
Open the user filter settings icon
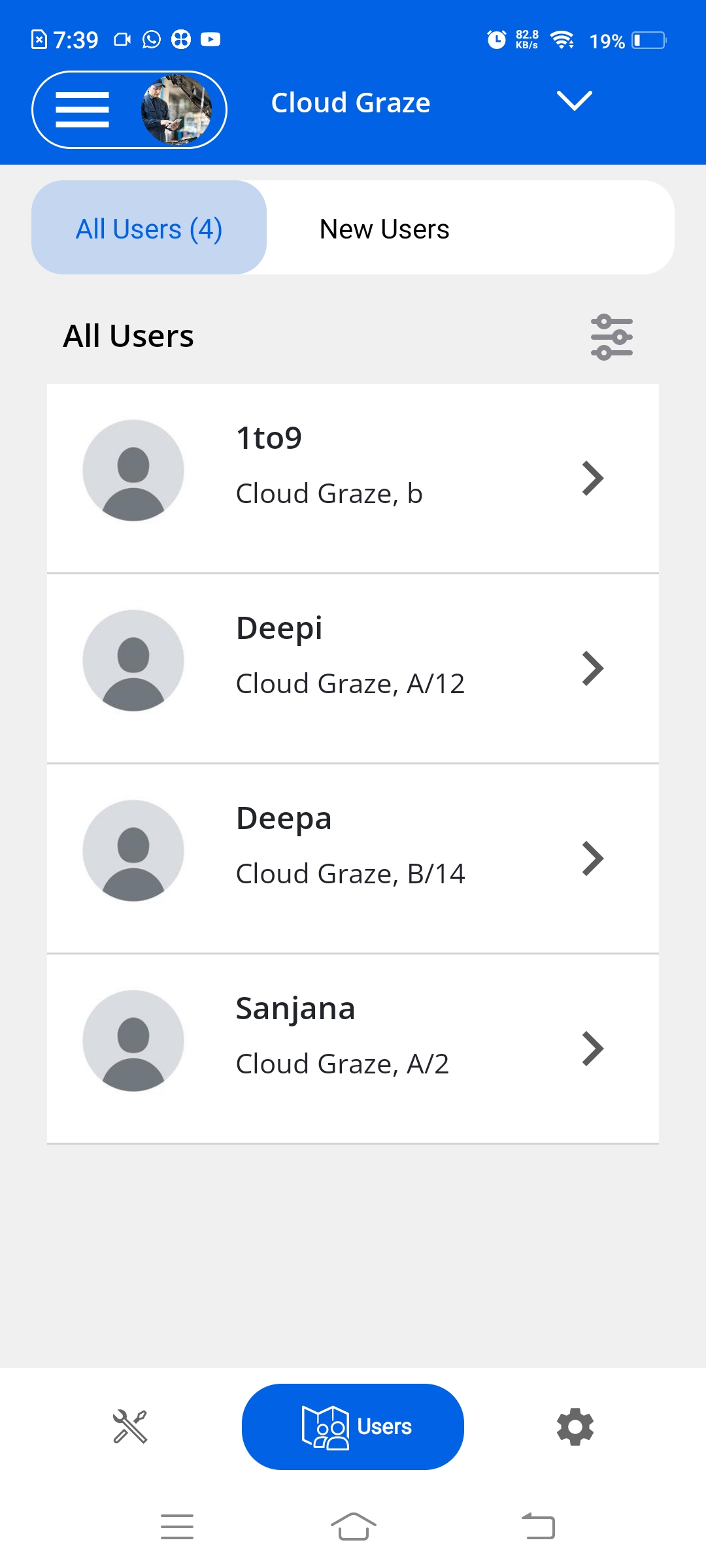pyautogui.click(x=611, y=337)
